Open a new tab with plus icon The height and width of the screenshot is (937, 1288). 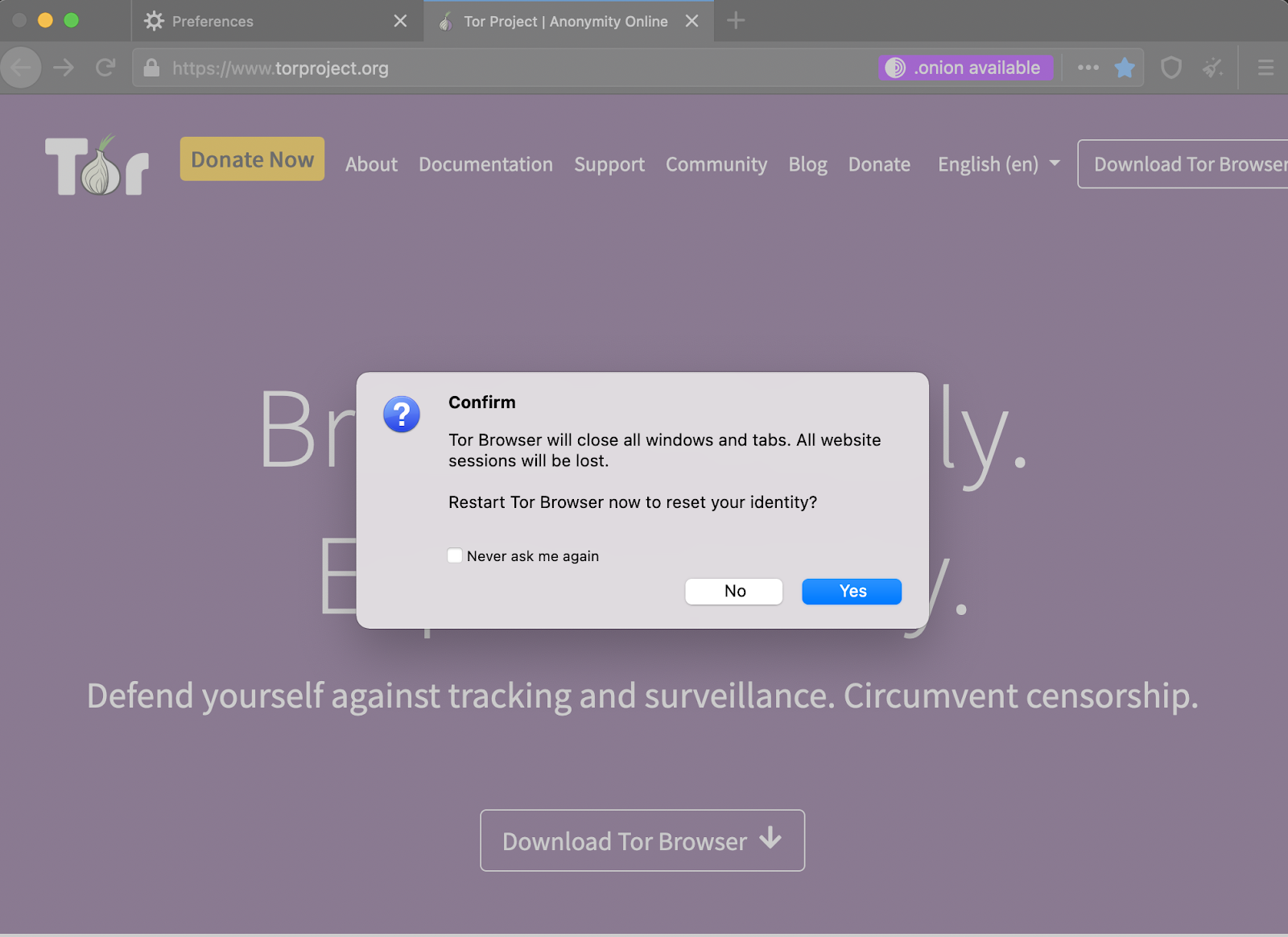(736, 20)
